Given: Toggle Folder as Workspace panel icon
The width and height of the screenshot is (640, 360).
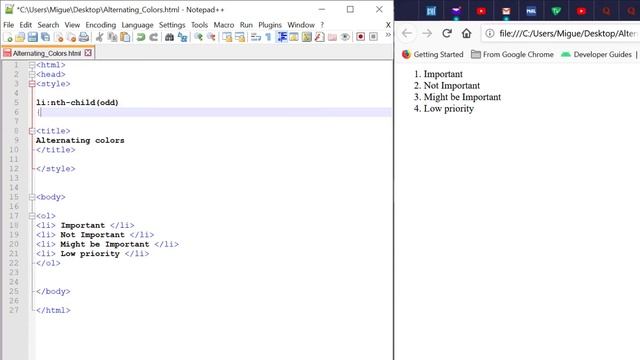Looking at the screenshot, I should pyautogui.click(x=332, y=37).
